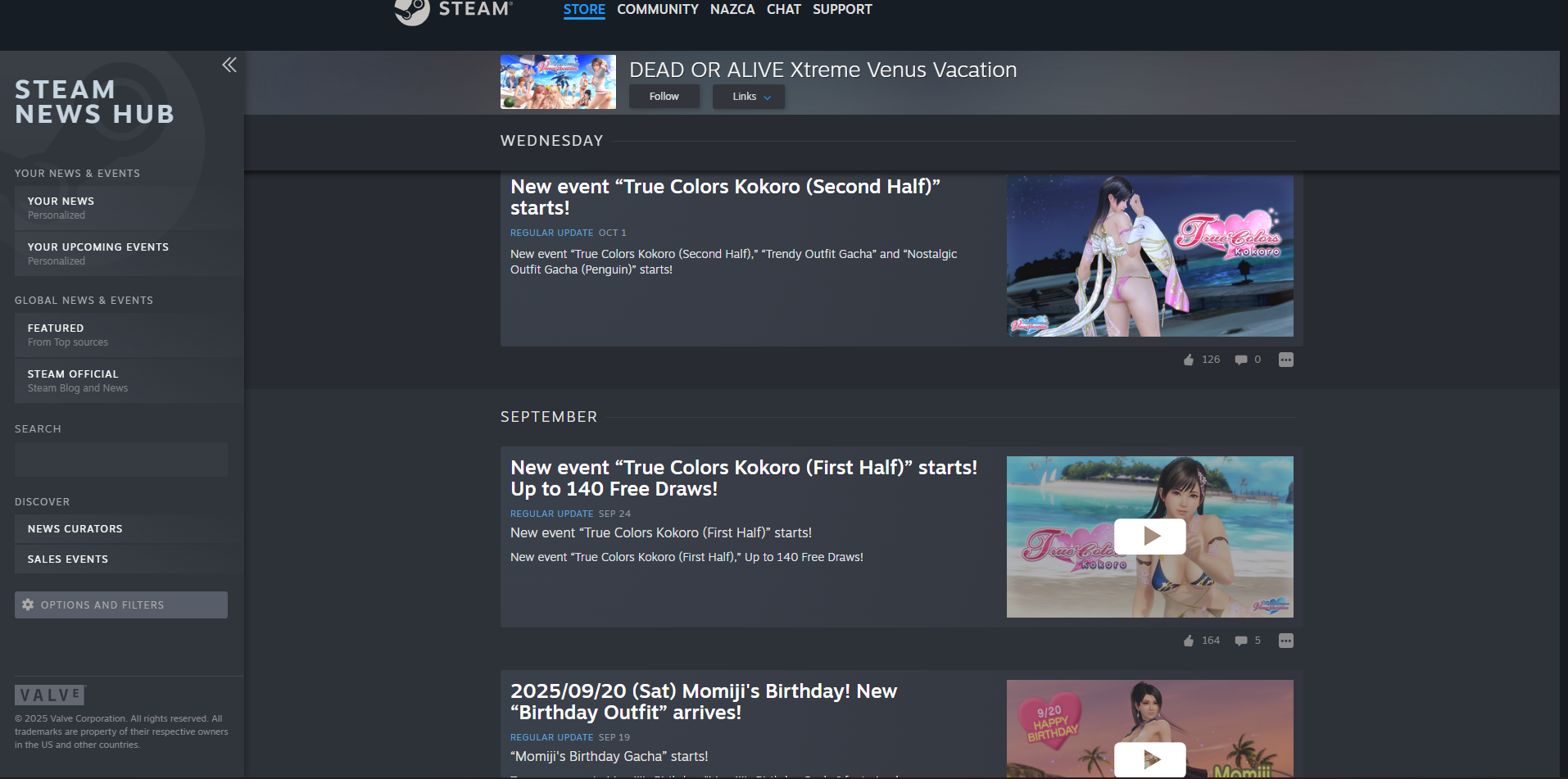Open the SUPPORT page
This screenshot has height=779, width=1568.
click(x=842, y=10)
